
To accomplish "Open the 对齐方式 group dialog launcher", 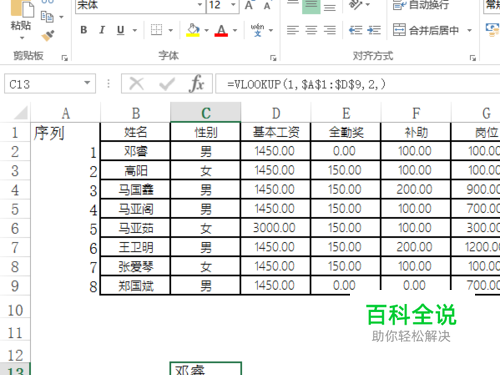I will tap(472, 58).
